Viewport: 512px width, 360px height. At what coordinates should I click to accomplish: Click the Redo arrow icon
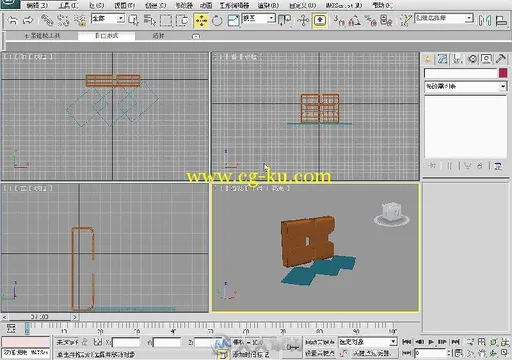28,21
